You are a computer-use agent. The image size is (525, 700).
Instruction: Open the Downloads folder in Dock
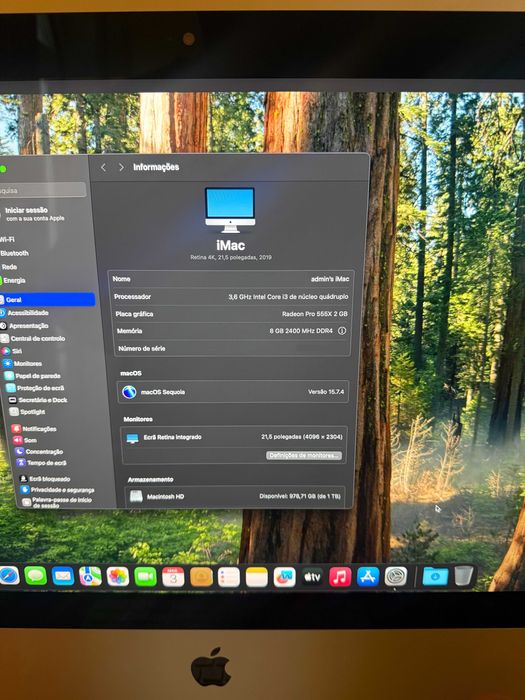point(435,576)
